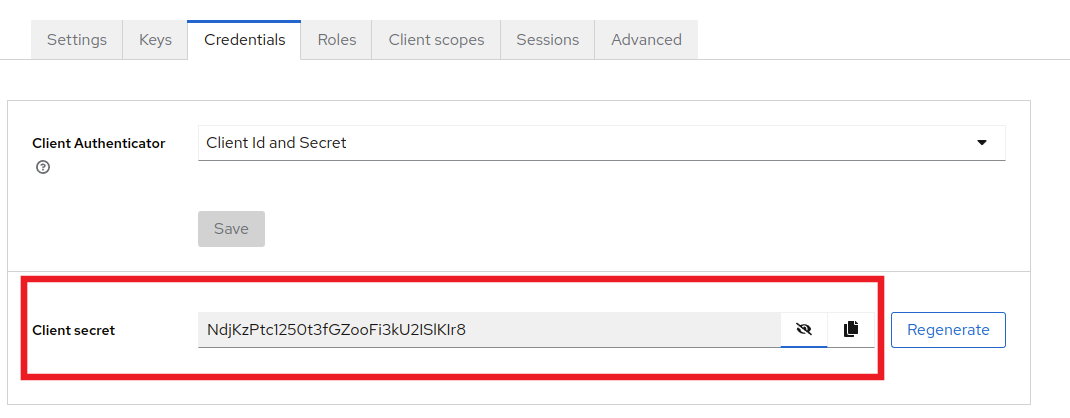Focus the client secret text field
The width and height of the screenshot is (1070, 418).
tap(489, 330)
